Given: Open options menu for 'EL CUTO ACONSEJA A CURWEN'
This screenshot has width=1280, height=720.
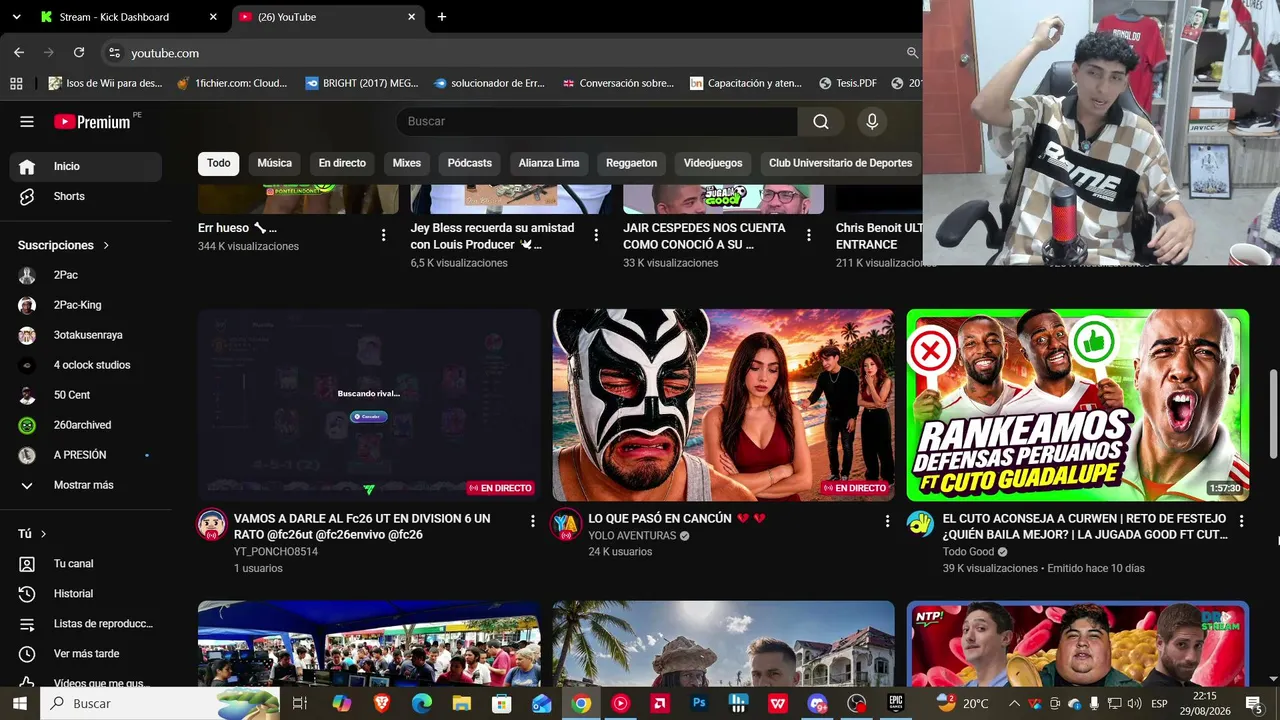Looking at the screenshot, I should (x=1241, y=521).
